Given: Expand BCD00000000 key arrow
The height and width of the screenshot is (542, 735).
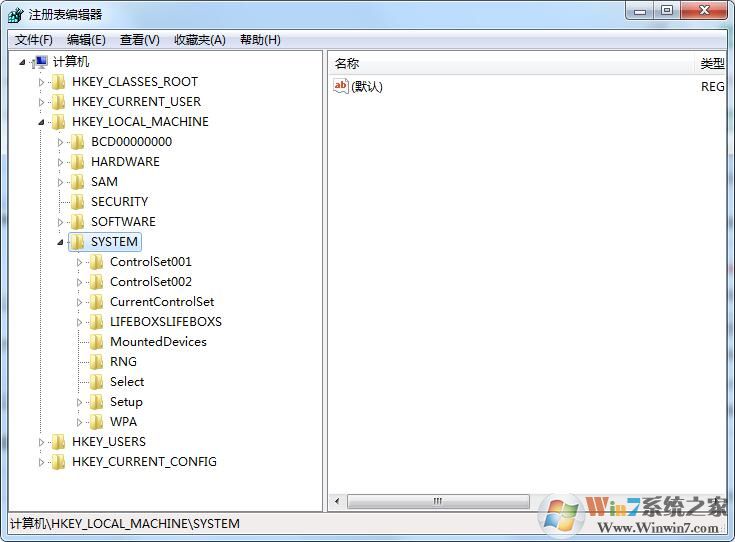Looking at the screenshot, I should pyautogui.click(x=60, y=142).
